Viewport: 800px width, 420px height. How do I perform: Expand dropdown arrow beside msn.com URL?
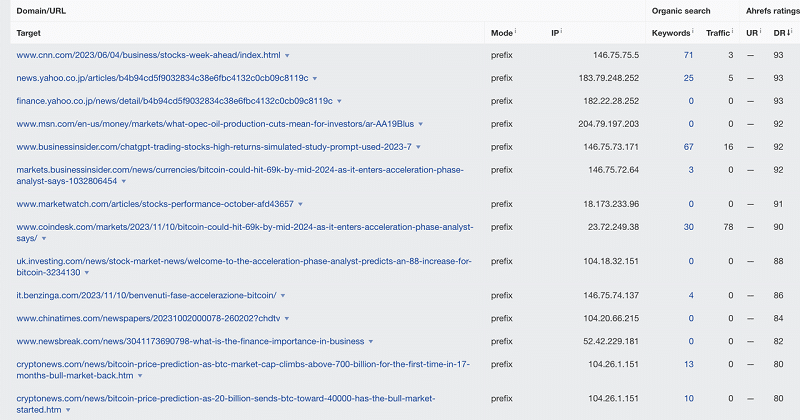421,125
